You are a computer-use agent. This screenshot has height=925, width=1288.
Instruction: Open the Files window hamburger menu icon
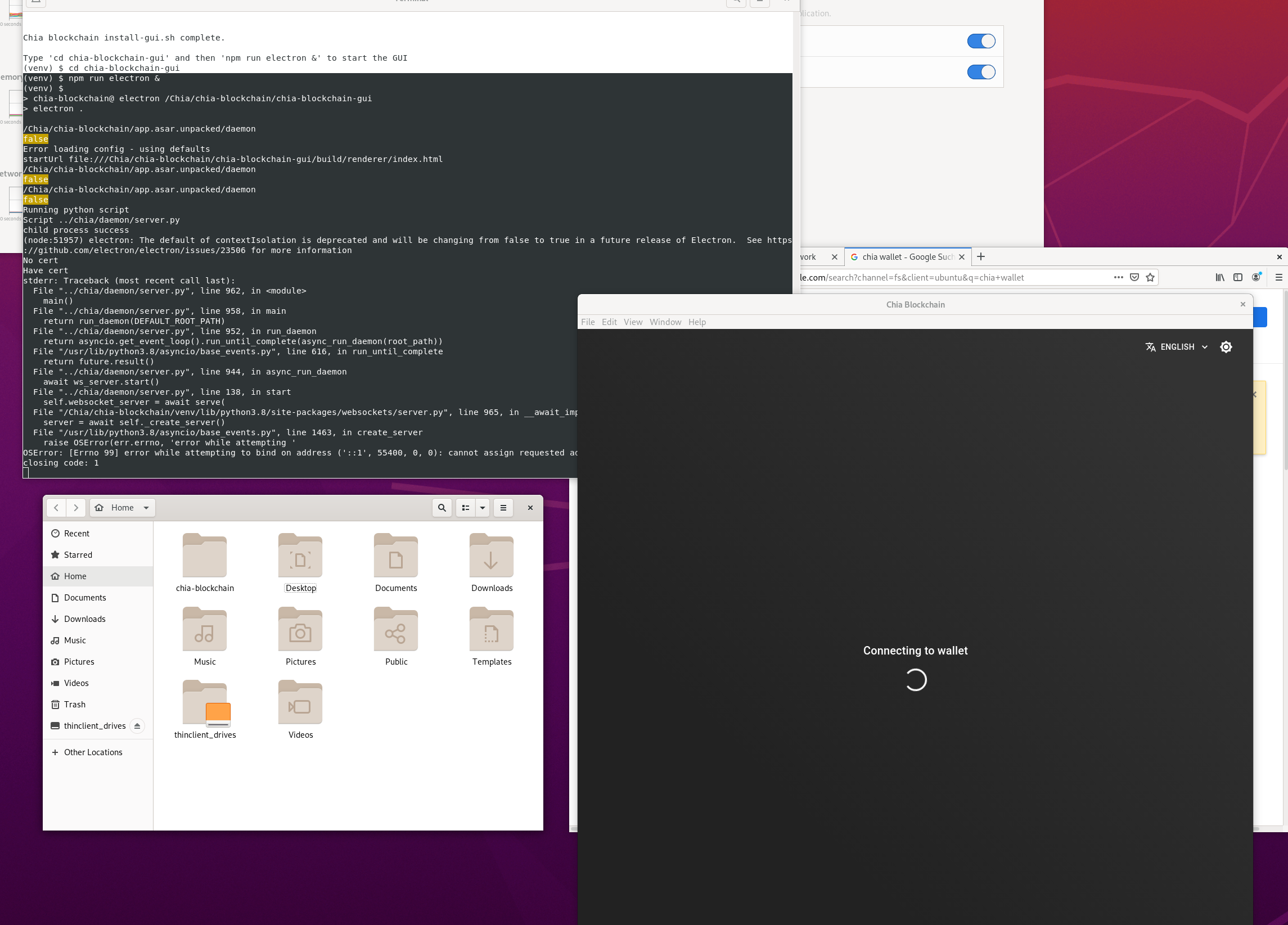click(503, 508)
